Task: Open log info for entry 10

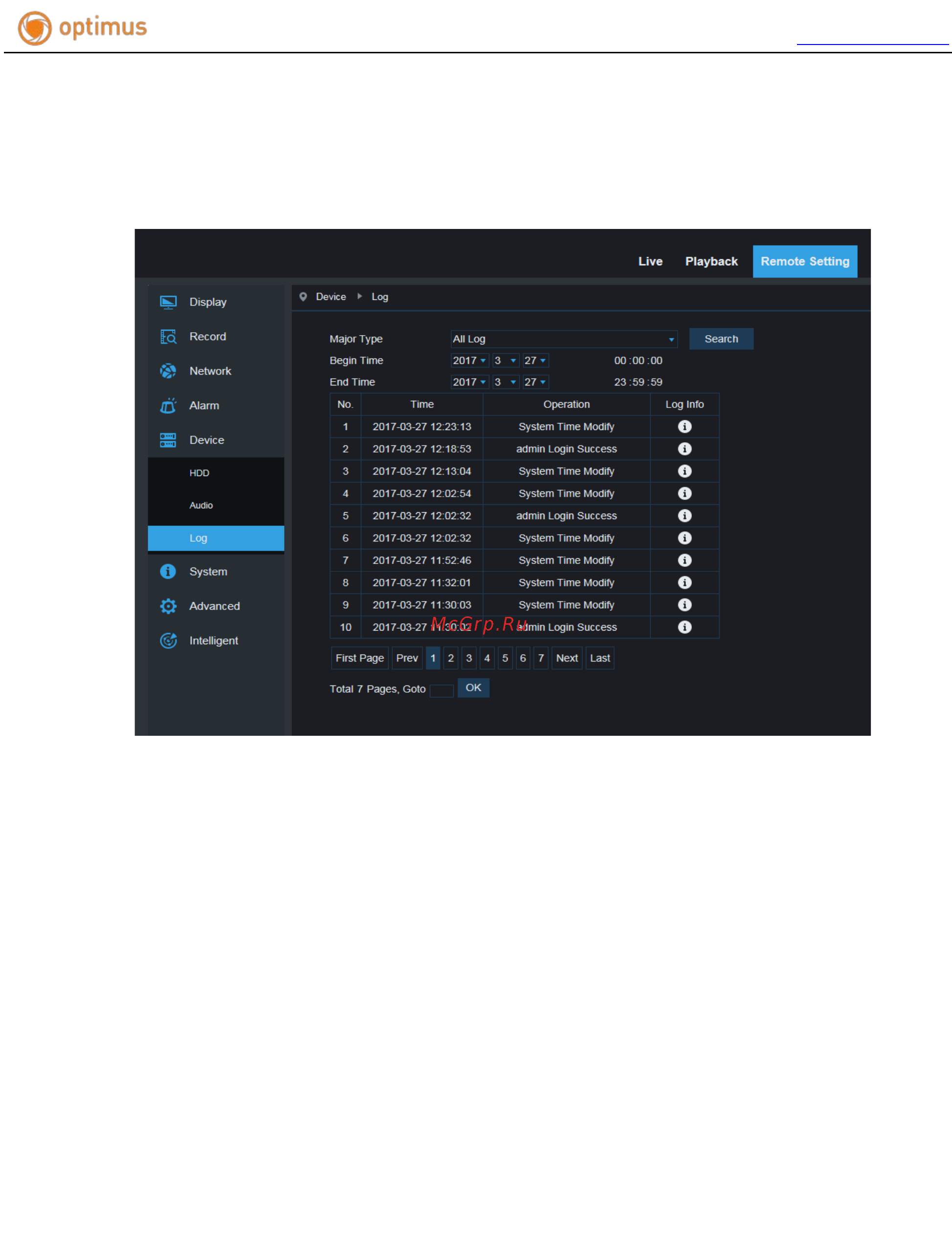Action: tap(685, 627)
